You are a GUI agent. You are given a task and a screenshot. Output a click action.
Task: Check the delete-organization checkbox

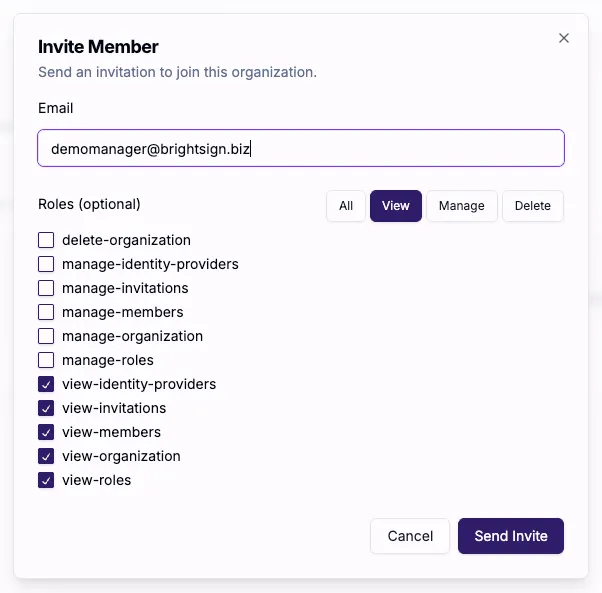pos(46,240)
